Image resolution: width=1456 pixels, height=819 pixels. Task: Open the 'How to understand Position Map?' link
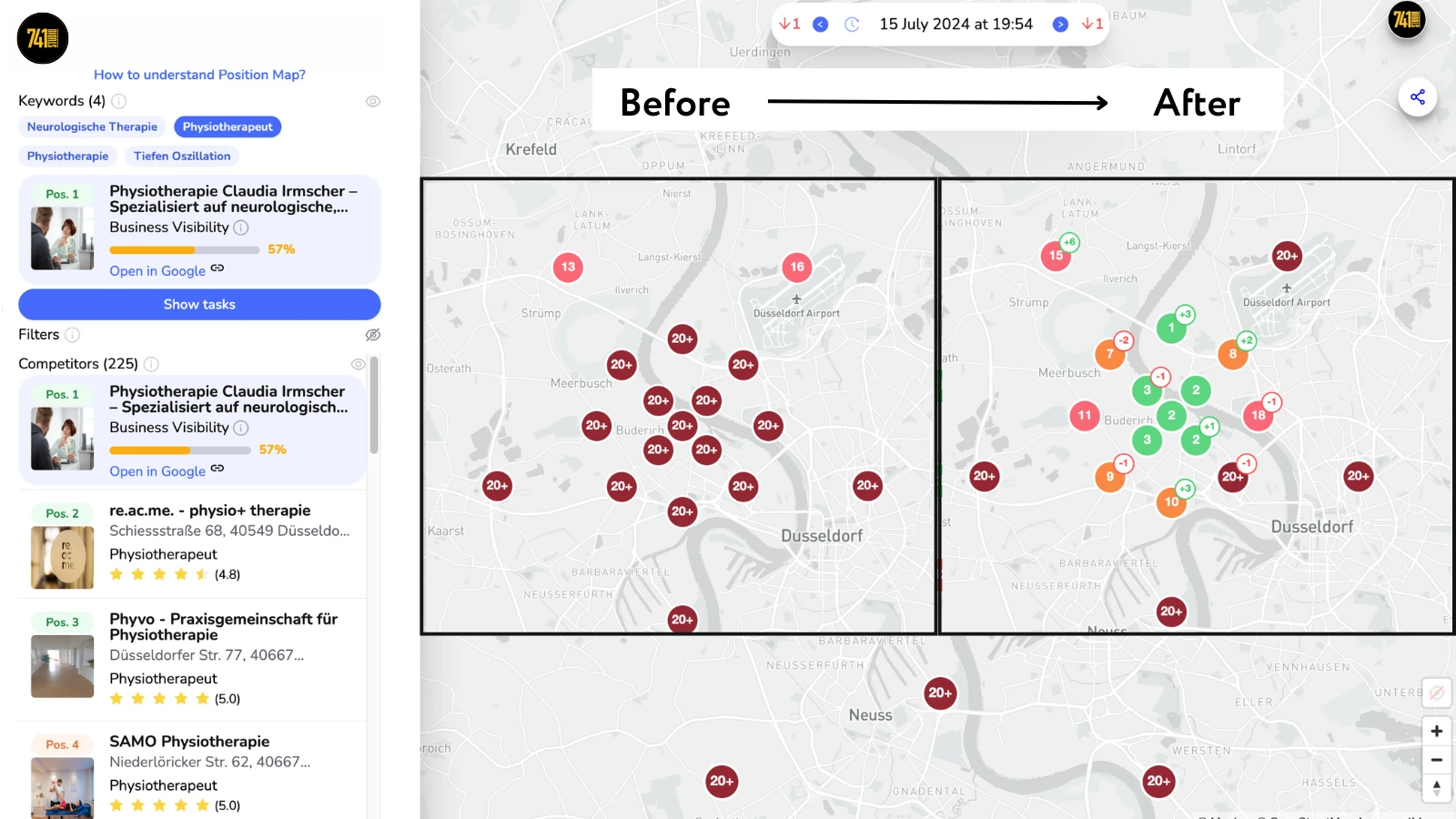(x=200, y=75)
